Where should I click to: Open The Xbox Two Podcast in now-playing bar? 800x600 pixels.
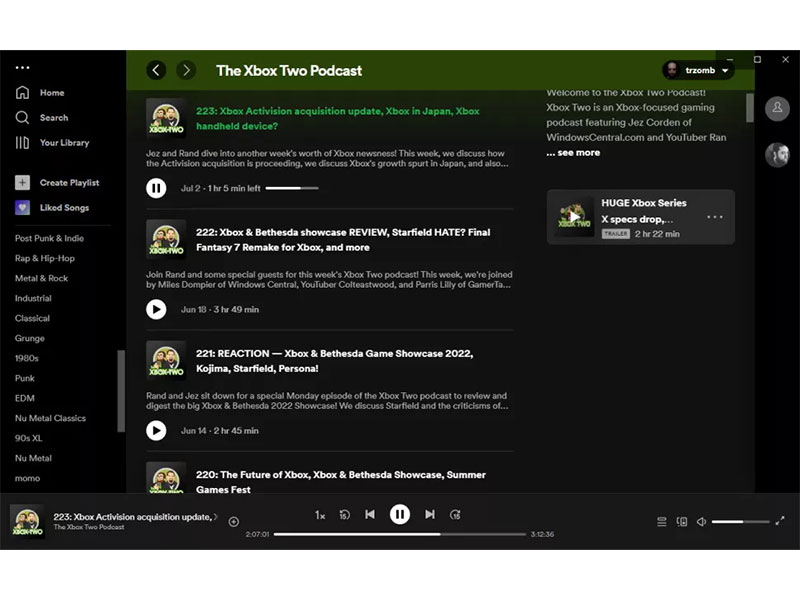coord(89,527)
